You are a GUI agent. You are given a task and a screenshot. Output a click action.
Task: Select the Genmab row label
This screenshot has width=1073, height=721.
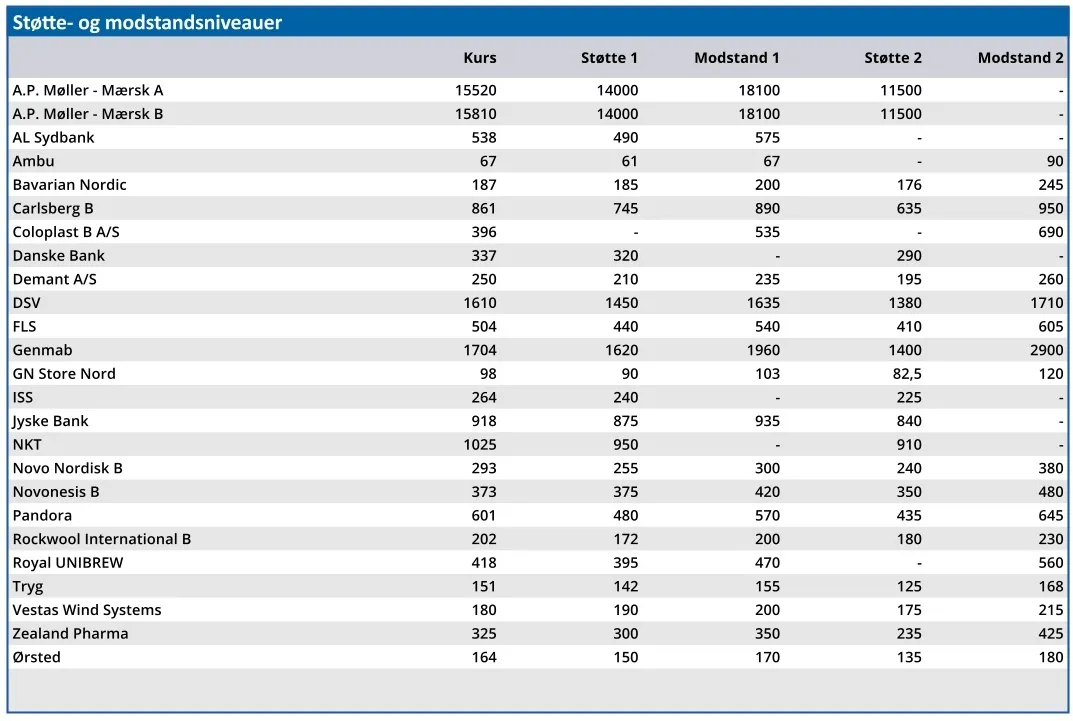click(x=42, y=350)
